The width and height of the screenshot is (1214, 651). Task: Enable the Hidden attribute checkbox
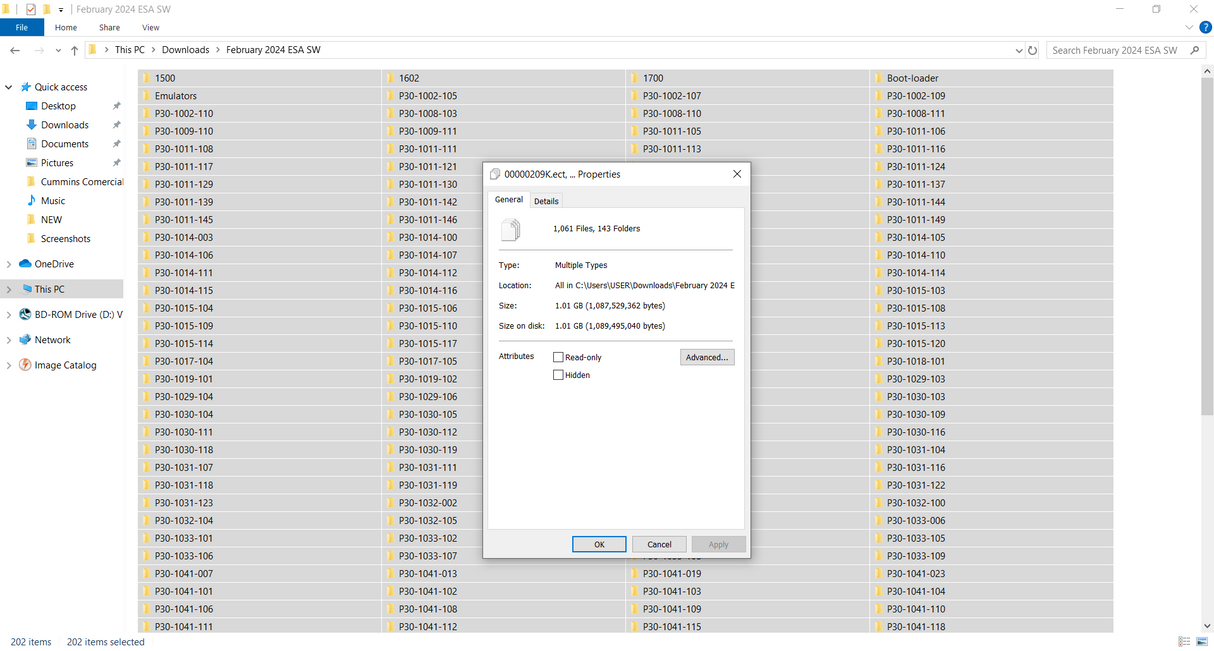pos(558,374)
